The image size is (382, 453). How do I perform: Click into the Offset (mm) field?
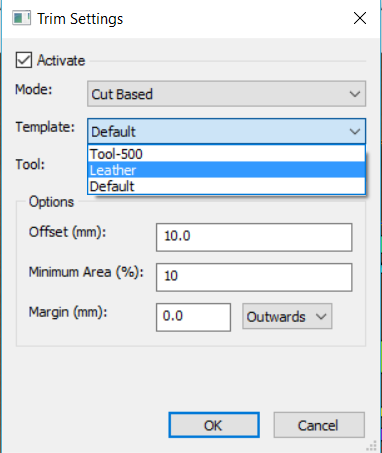(254, 237)
